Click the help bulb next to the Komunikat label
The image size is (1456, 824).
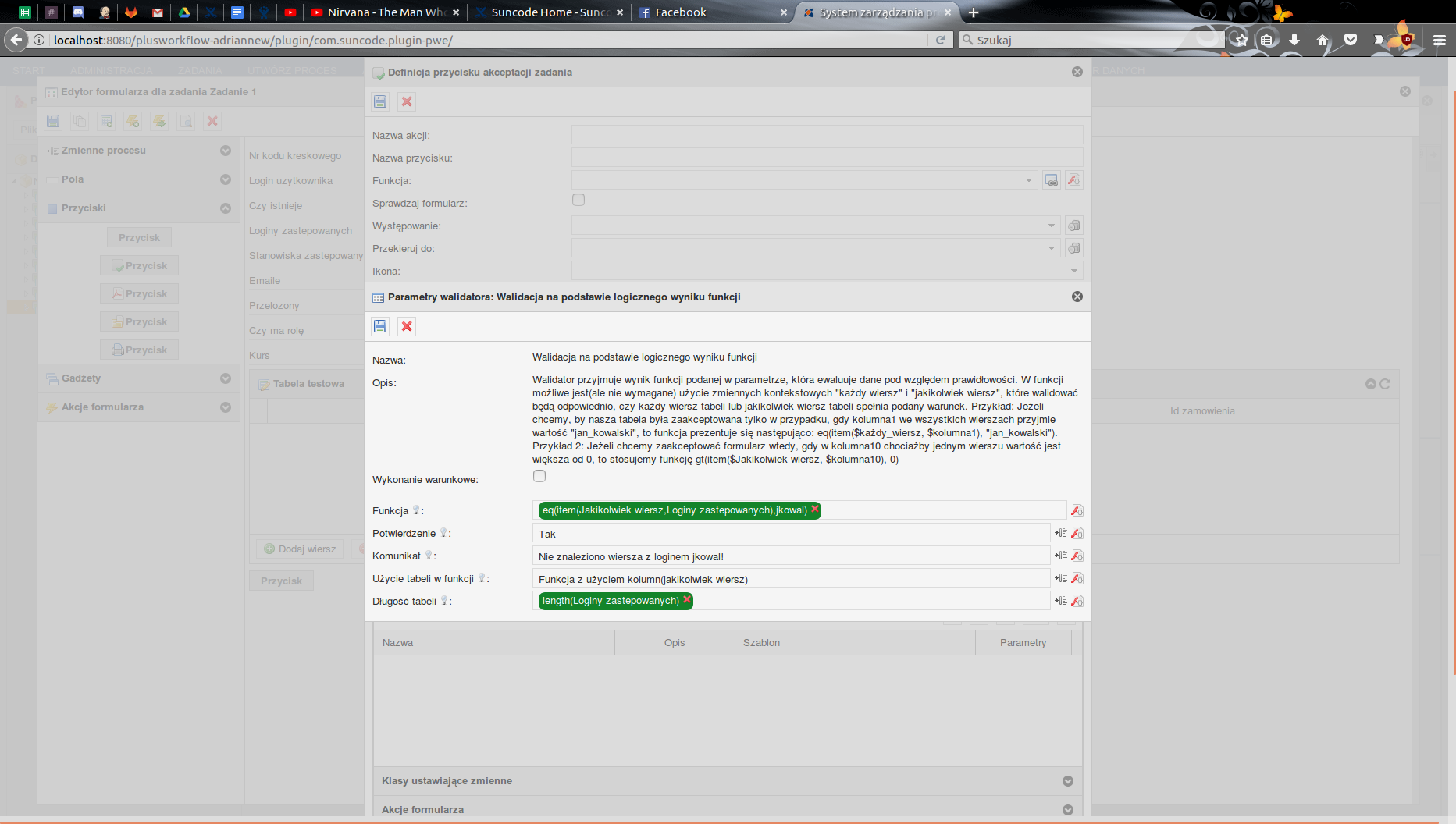click(x=429, y=555)
